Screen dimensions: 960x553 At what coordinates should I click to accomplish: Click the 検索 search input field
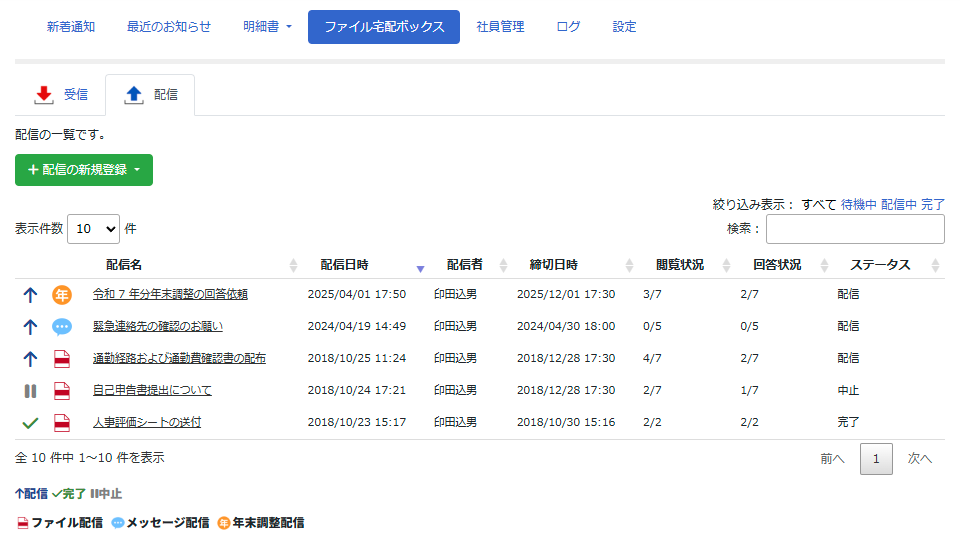[855, 228]
